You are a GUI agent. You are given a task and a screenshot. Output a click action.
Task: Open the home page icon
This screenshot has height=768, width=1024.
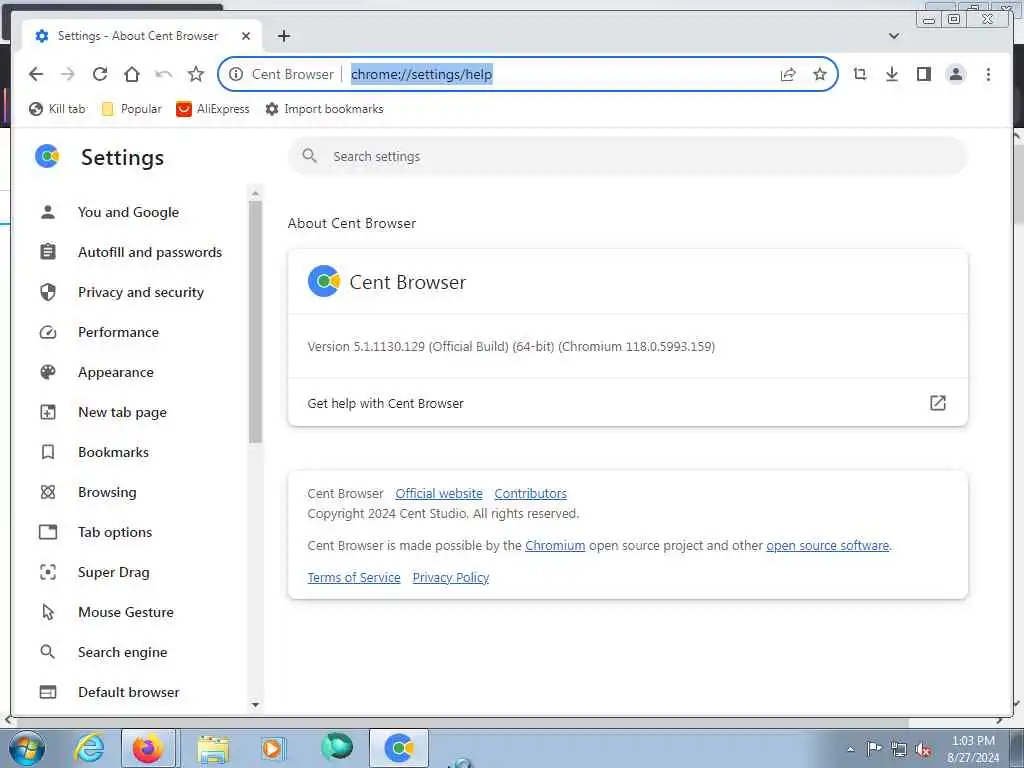pos(132,74)
